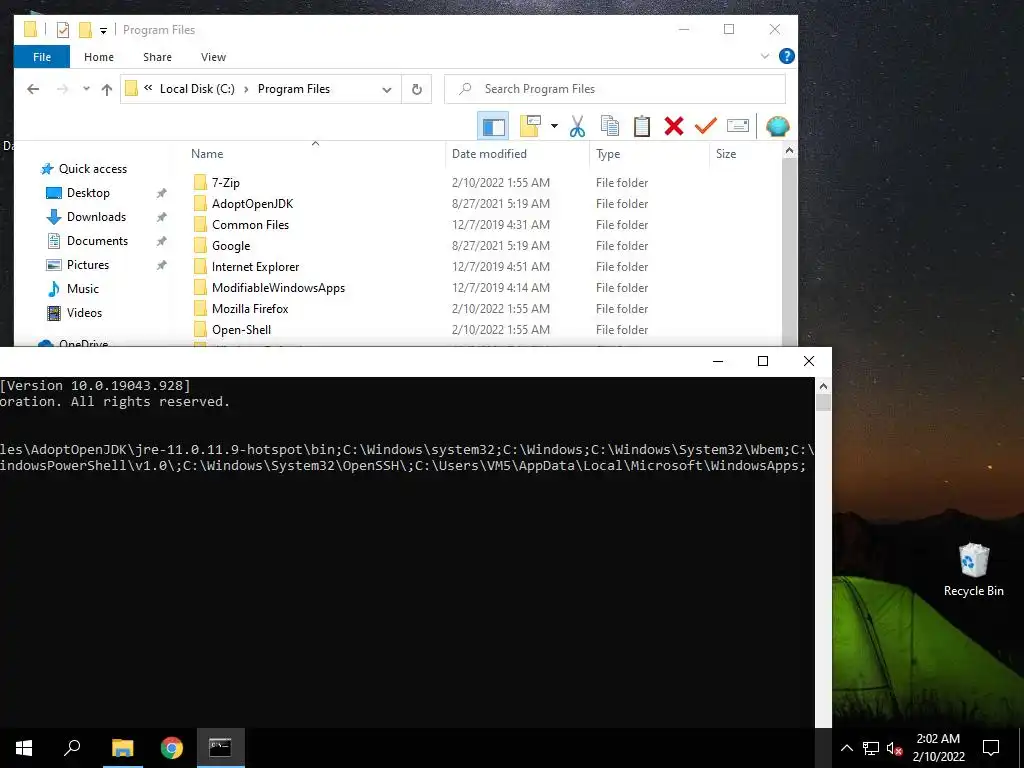Open the Windows Start menu
This screenshot has width=1024, height=768.
coord(24,748)
